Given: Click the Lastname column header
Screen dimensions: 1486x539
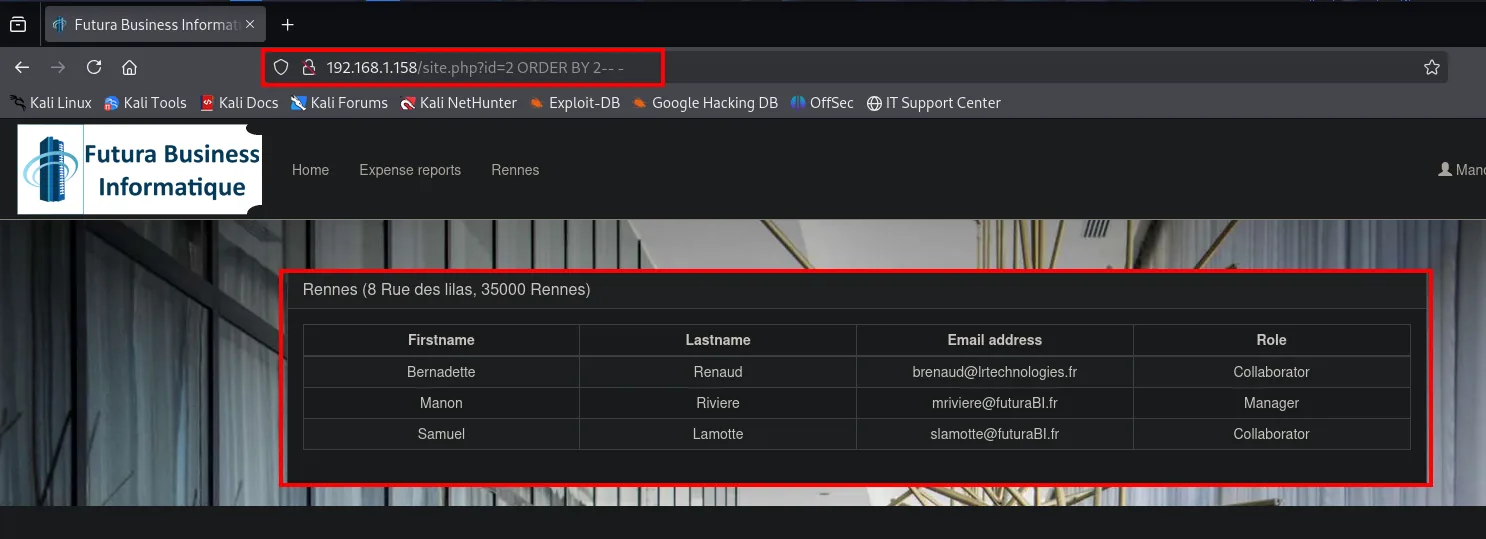Looking at the screenshot, I should point(718,340).
